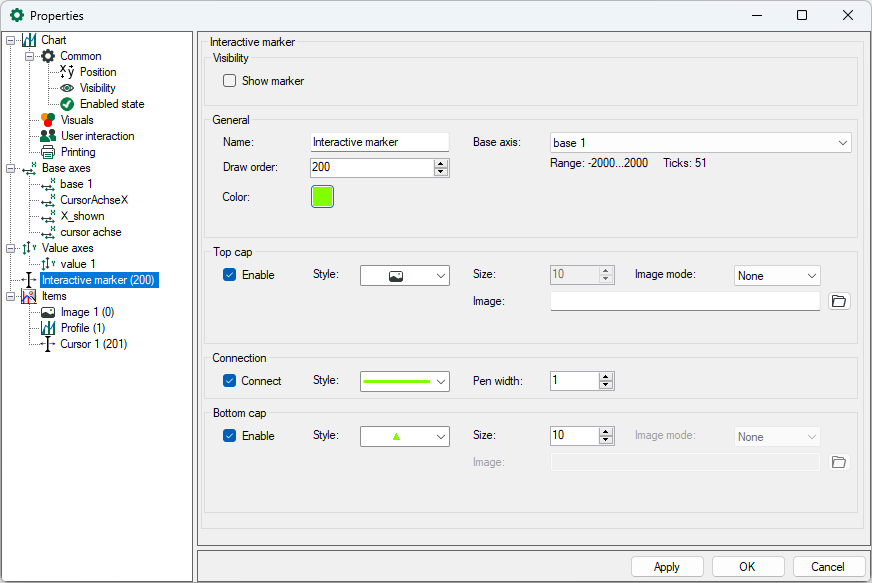Click the Image 1 picture icon
The height and width of the screenshot is (583, 872).
click(48, 312)
